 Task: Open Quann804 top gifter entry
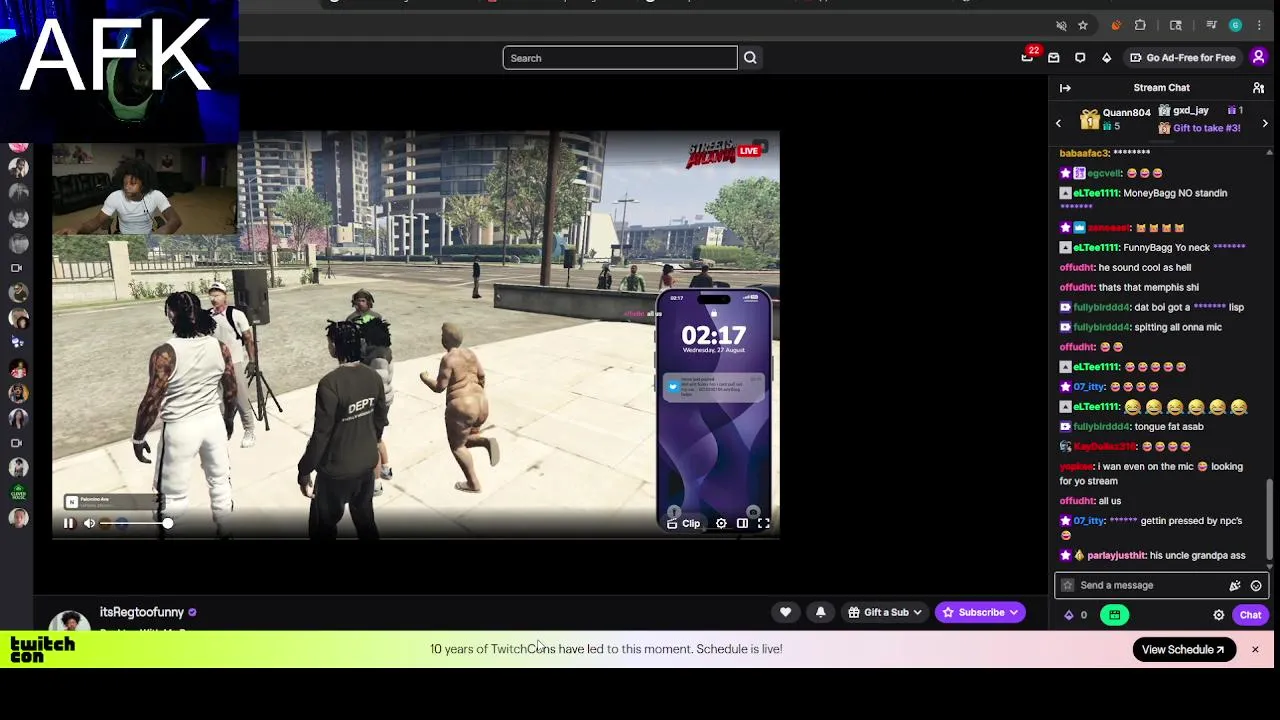[1114, 120]
